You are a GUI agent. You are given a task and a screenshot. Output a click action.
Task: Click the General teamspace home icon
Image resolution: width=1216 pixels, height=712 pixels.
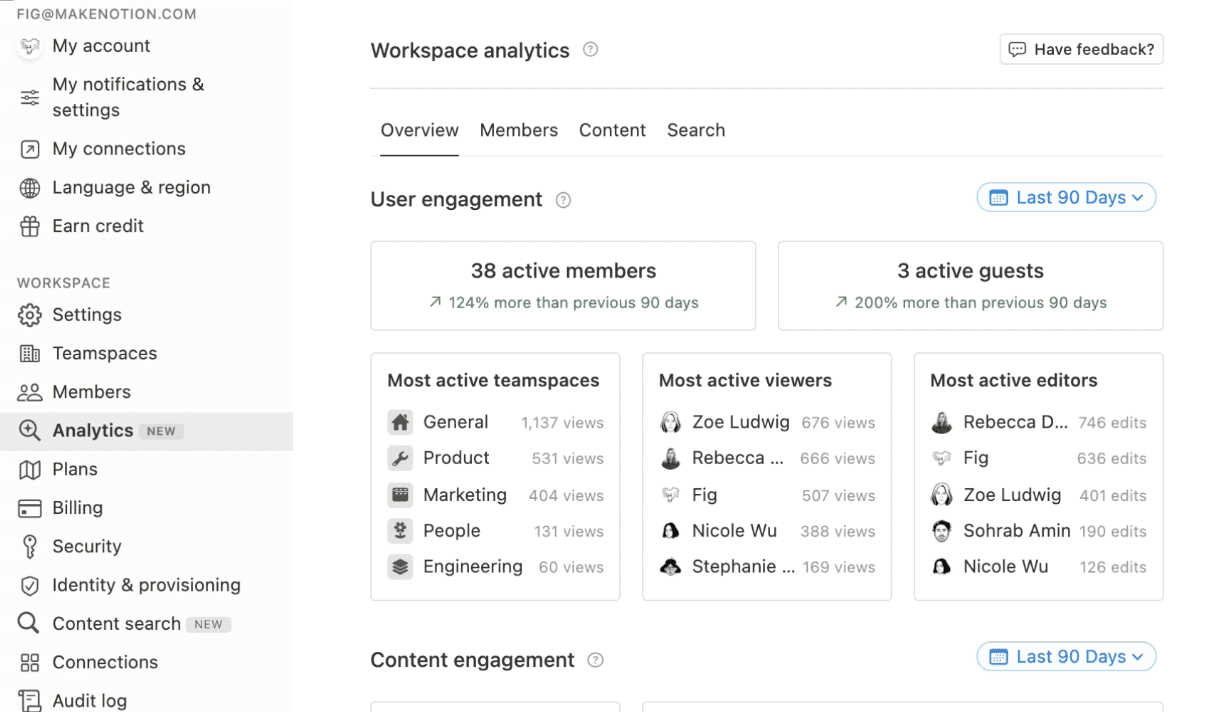400,423
